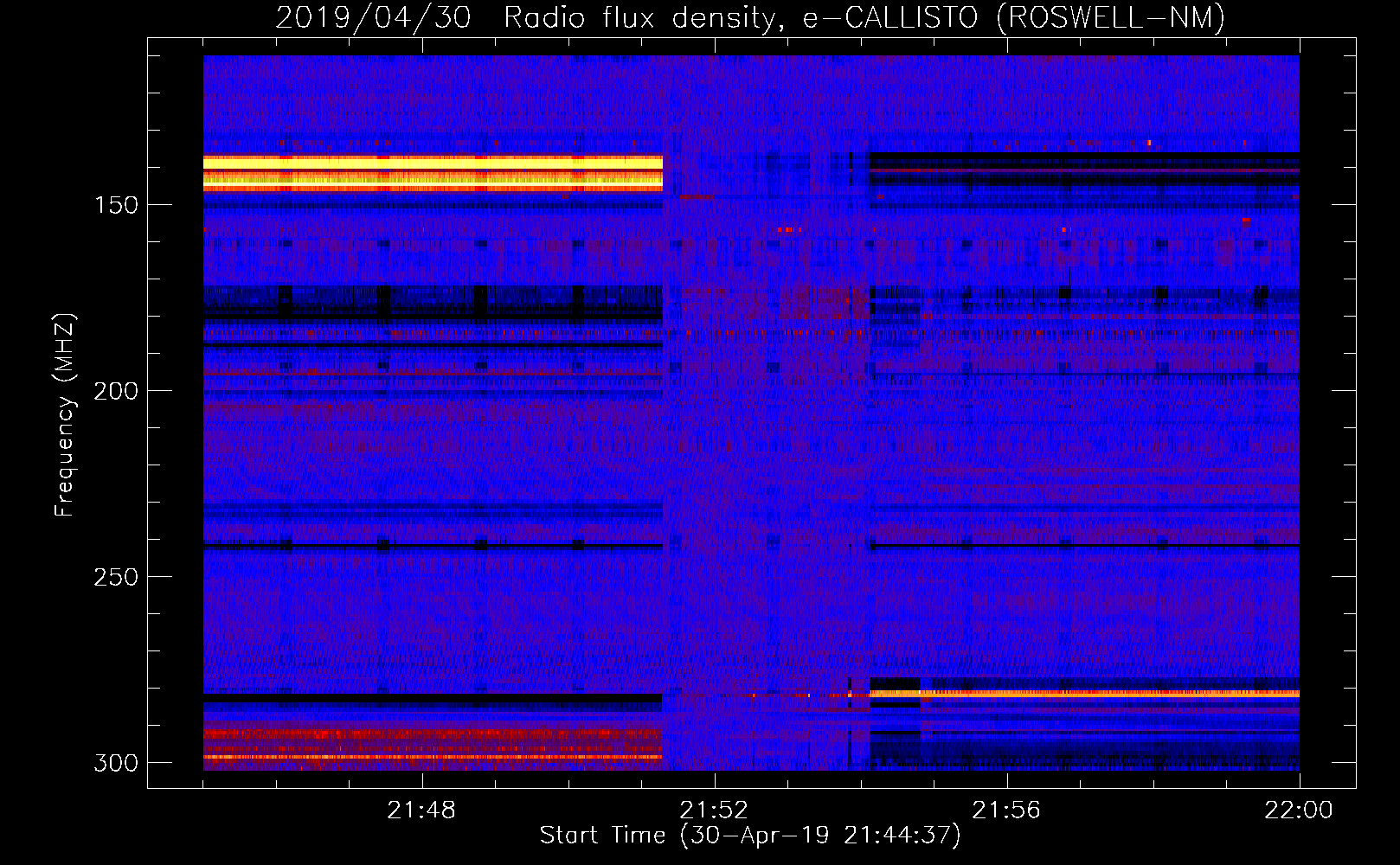This screenshot has width=1400, height=865.
Task: Click the 21:48 time tick label
Action: pos(421,811)
